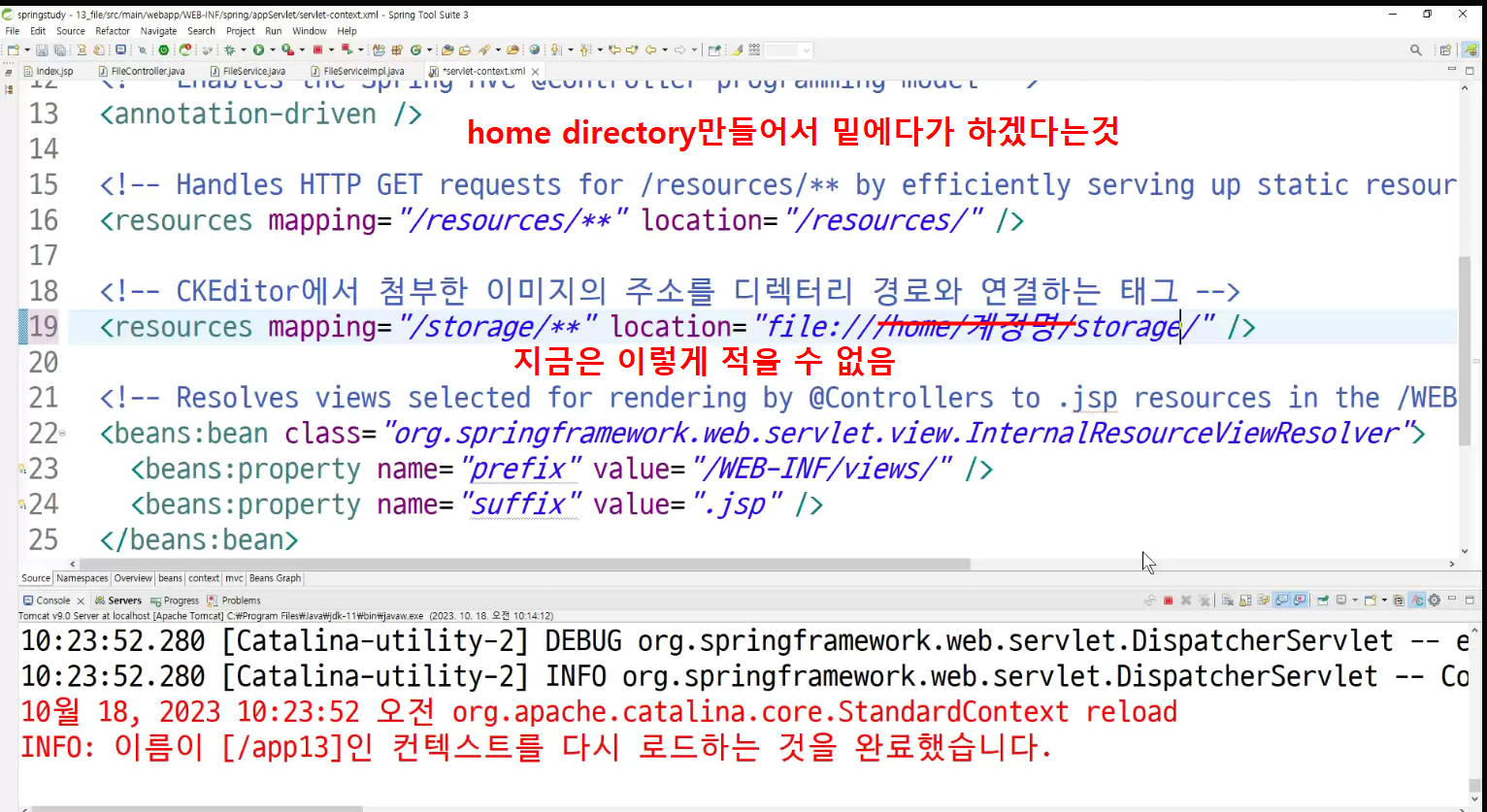Click the Debug bug toolbar icon
The image size is (1487, 812).
coord(230,49)
